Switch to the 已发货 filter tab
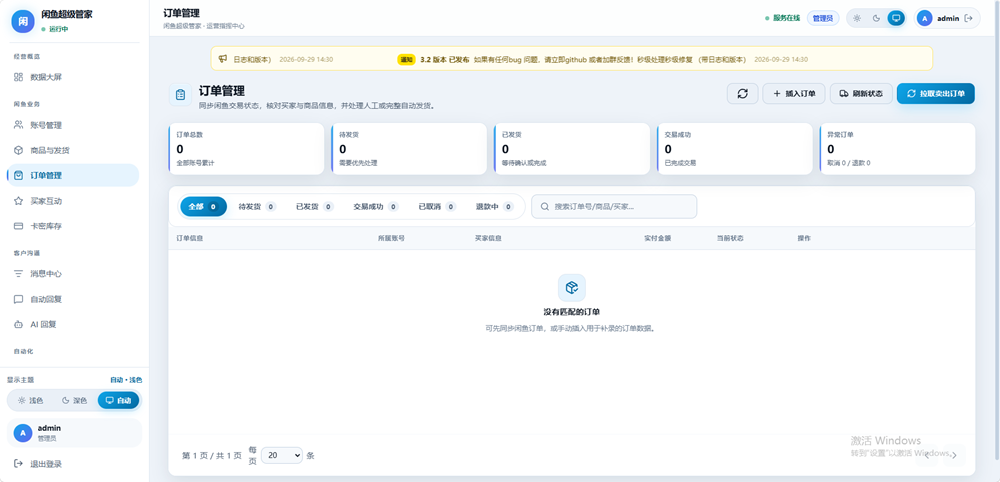Image resolution: width=1000 pixels, height=482 pixels. [x=314, y=207]
